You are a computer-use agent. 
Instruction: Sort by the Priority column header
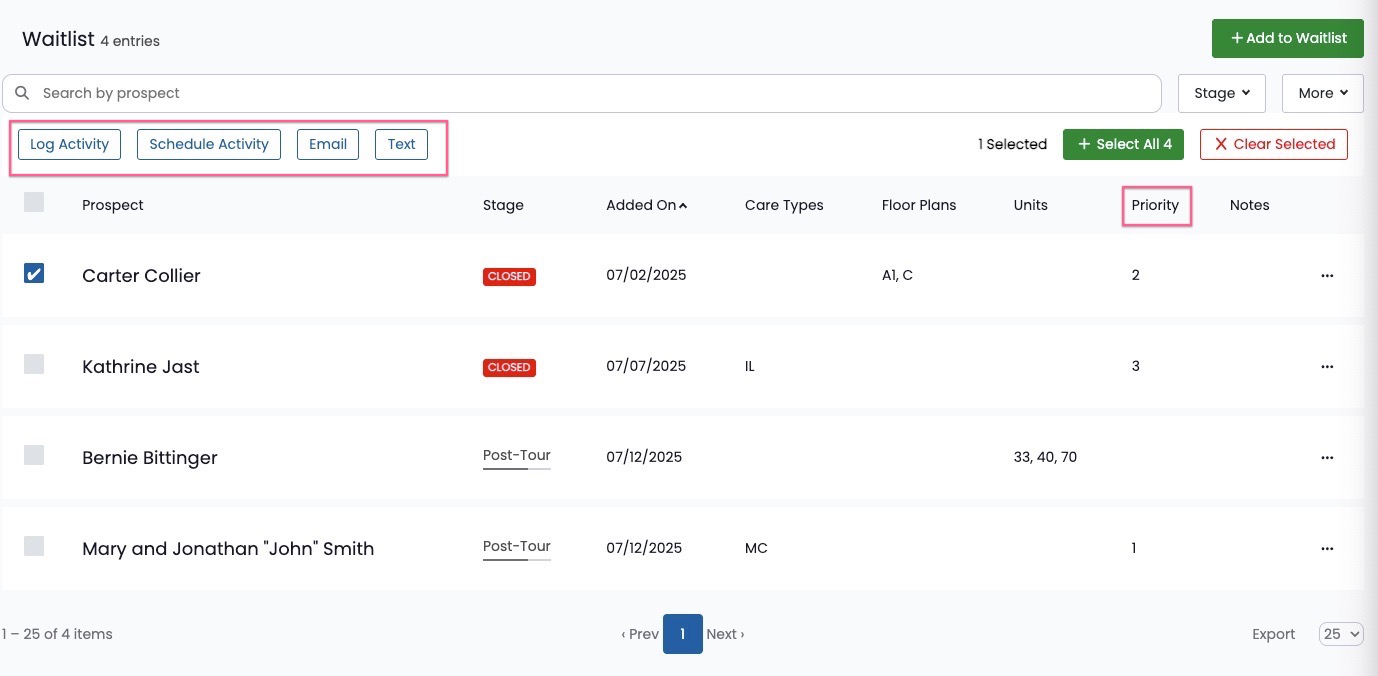(x=1155, y=205)
